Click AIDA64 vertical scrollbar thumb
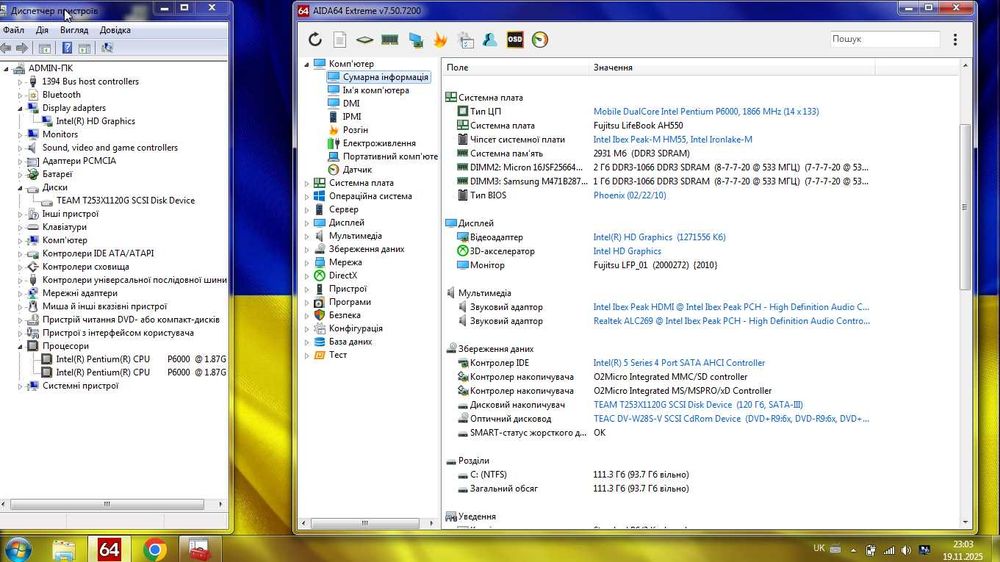The image size is (1000, 562). click(x=964, y=207)
